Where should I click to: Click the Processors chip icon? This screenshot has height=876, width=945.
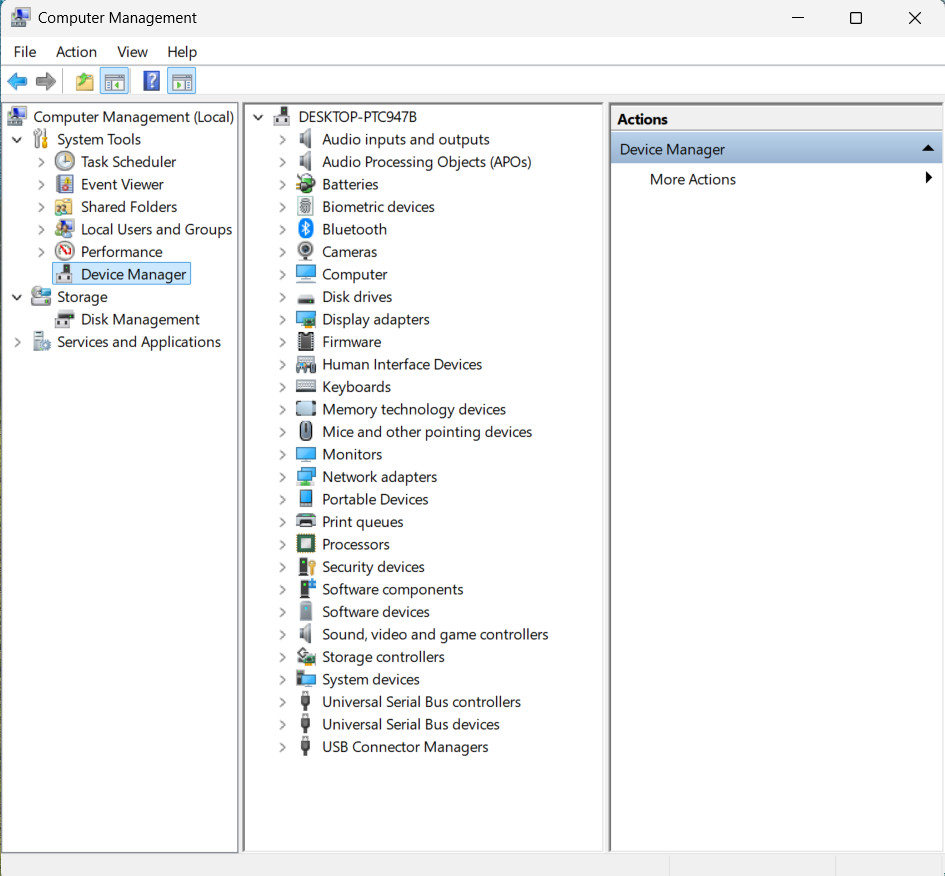pos(306,544)
